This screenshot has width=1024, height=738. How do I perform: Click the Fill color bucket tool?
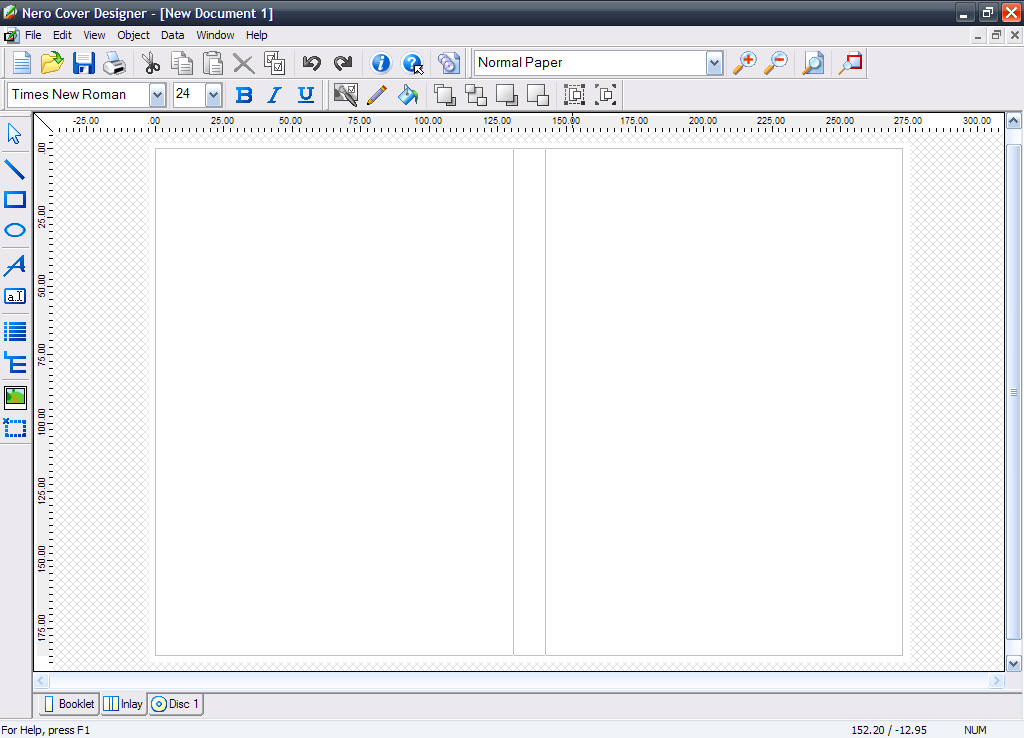pos(408,95)
